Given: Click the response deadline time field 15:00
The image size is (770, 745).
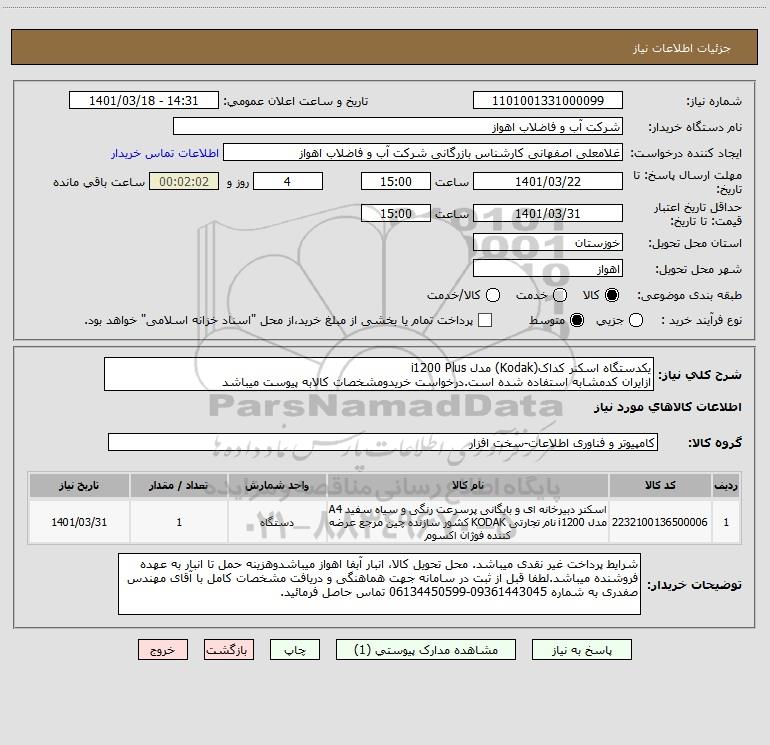Looking at the screenshot, I should pyautogui.click(x=396, y=181).
